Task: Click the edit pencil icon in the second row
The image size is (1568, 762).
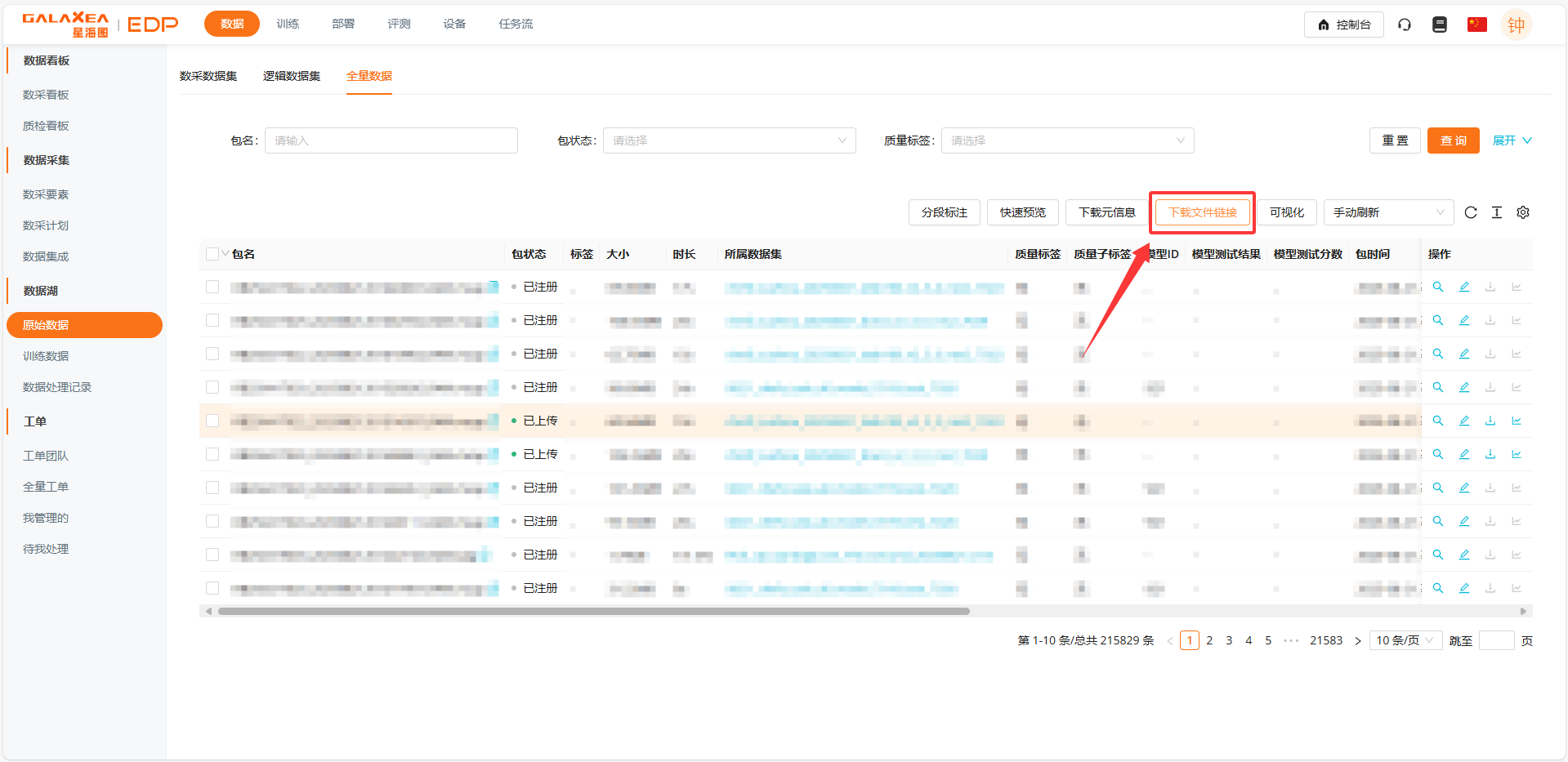Action: pyautogui.click(x=1463, y=320)
